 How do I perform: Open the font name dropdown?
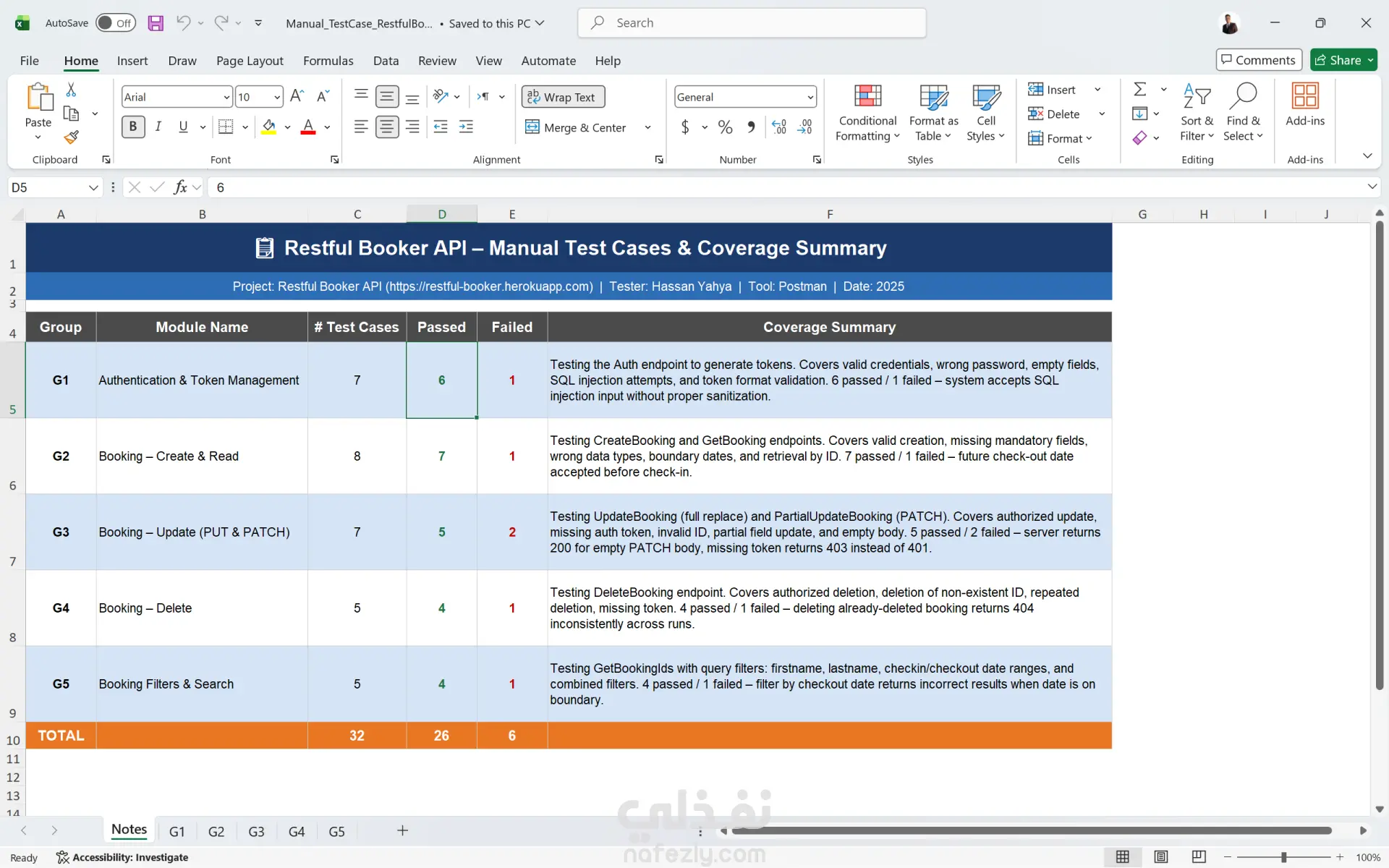click(x=226, y=97)
